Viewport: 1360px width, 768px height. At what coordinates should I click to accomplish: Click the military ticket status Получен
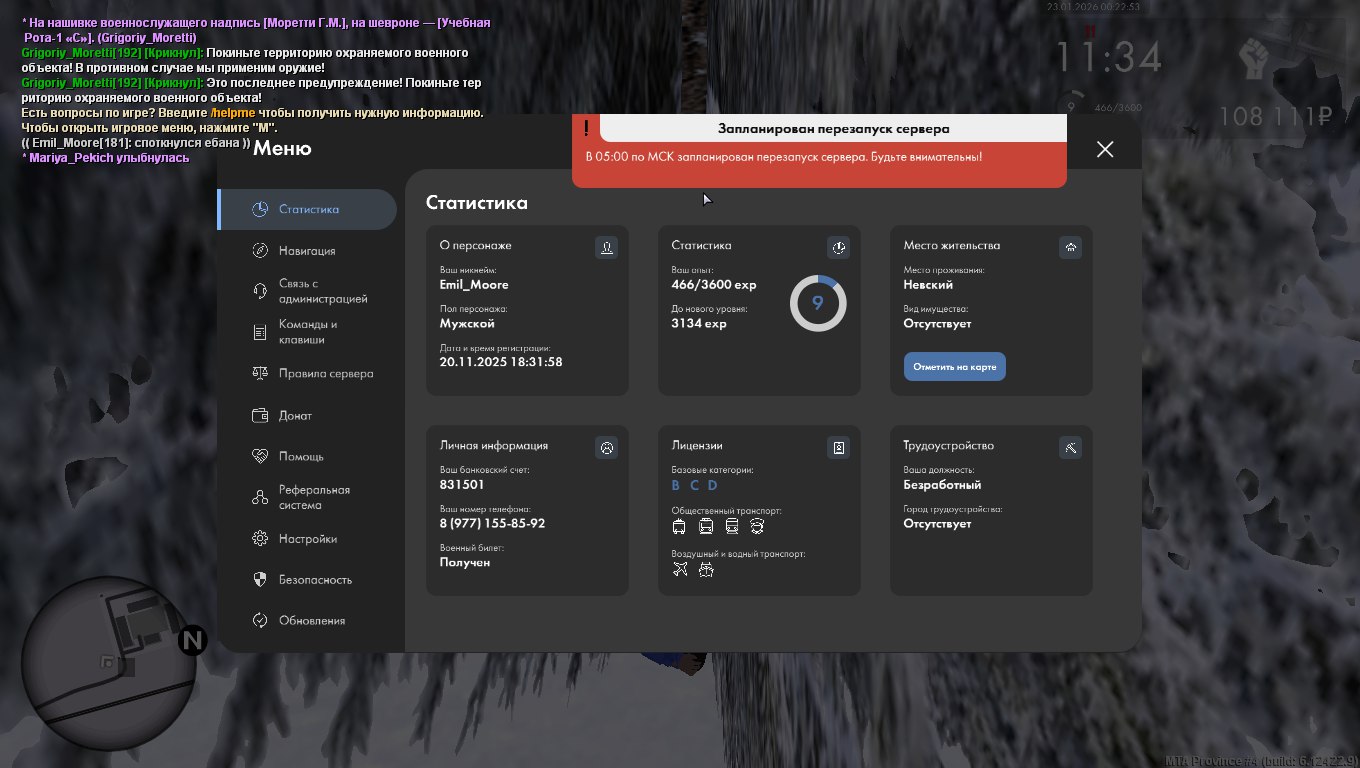click(465, 563)
